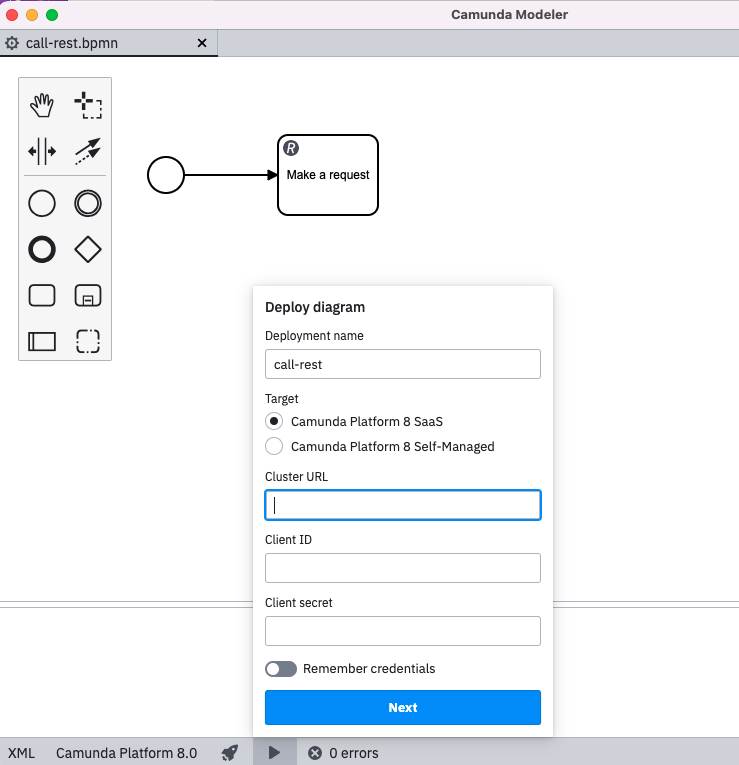Create an expanded subprocess from the palette
The height and width of the screenshot is (765, 739).
coord(88,295)
